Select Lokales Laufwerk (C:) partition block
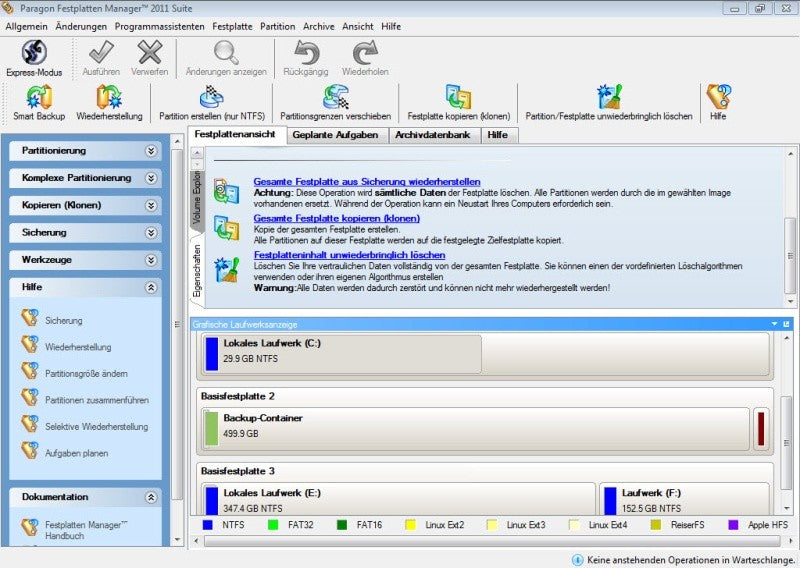Screen dimensions: 800x568 point(341,353)
